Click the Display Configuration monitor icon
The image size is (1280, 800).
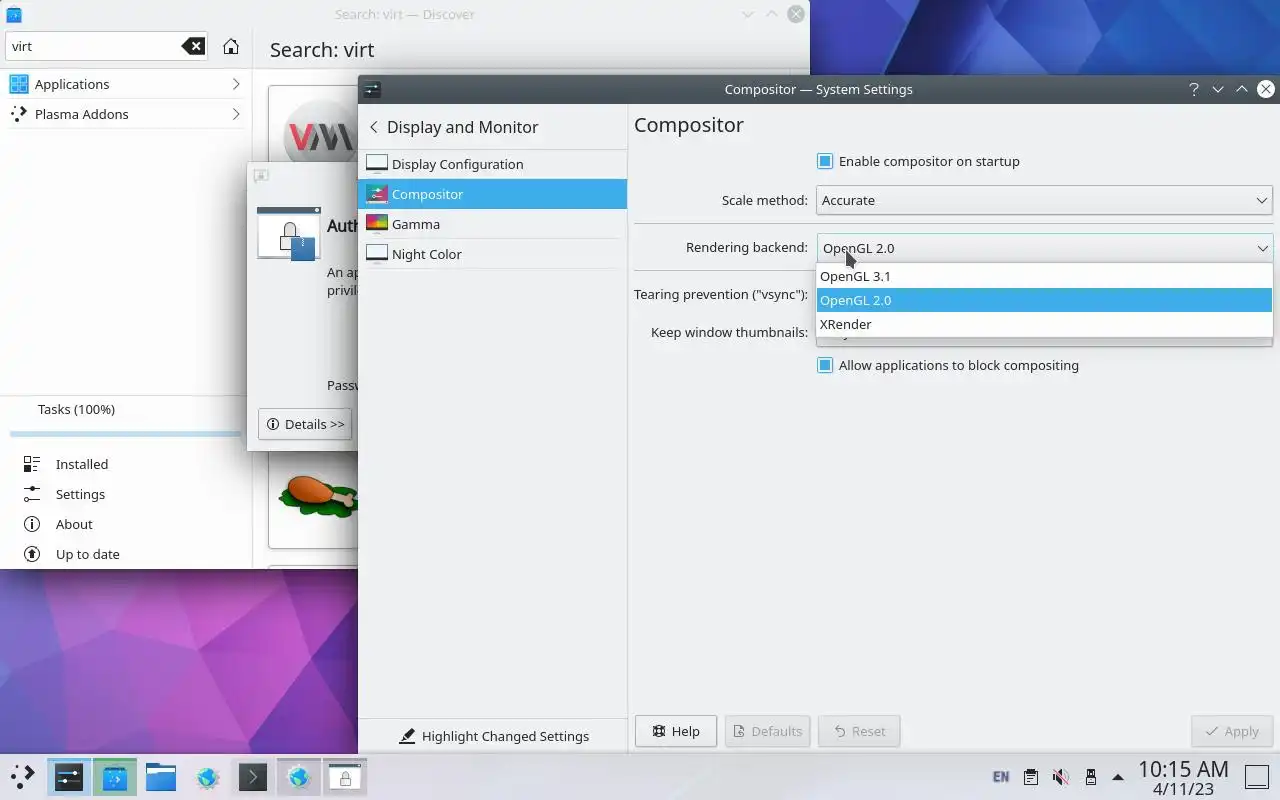[x=377, y=164]
